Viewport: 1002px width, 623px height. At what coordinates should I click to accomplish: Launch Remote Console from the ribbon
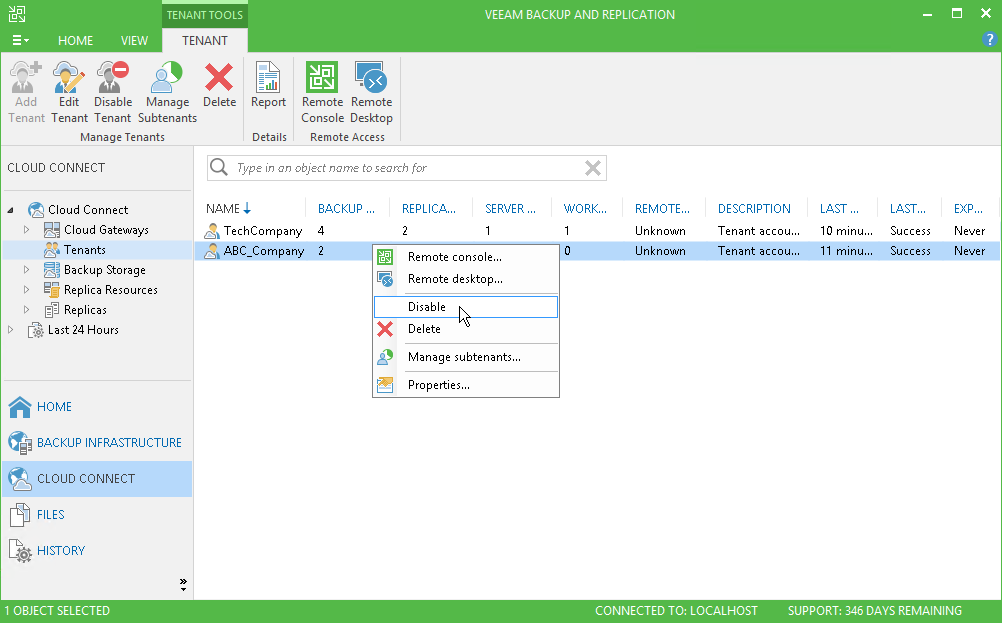tap(322, 92)
